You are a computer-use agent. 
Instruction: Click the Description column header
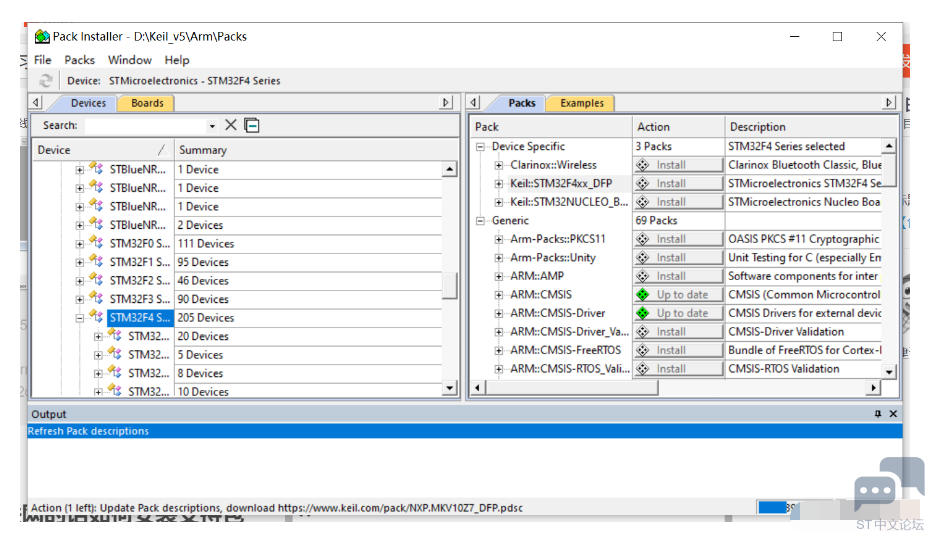point(812,127)
